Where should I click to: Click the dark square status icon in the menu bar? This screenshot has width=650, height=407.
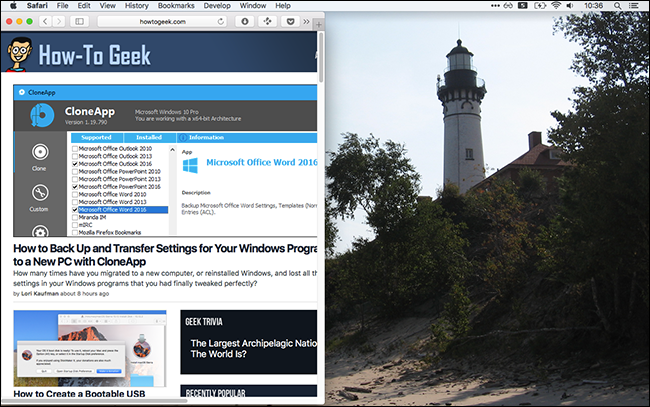click(x=523, y=5)
